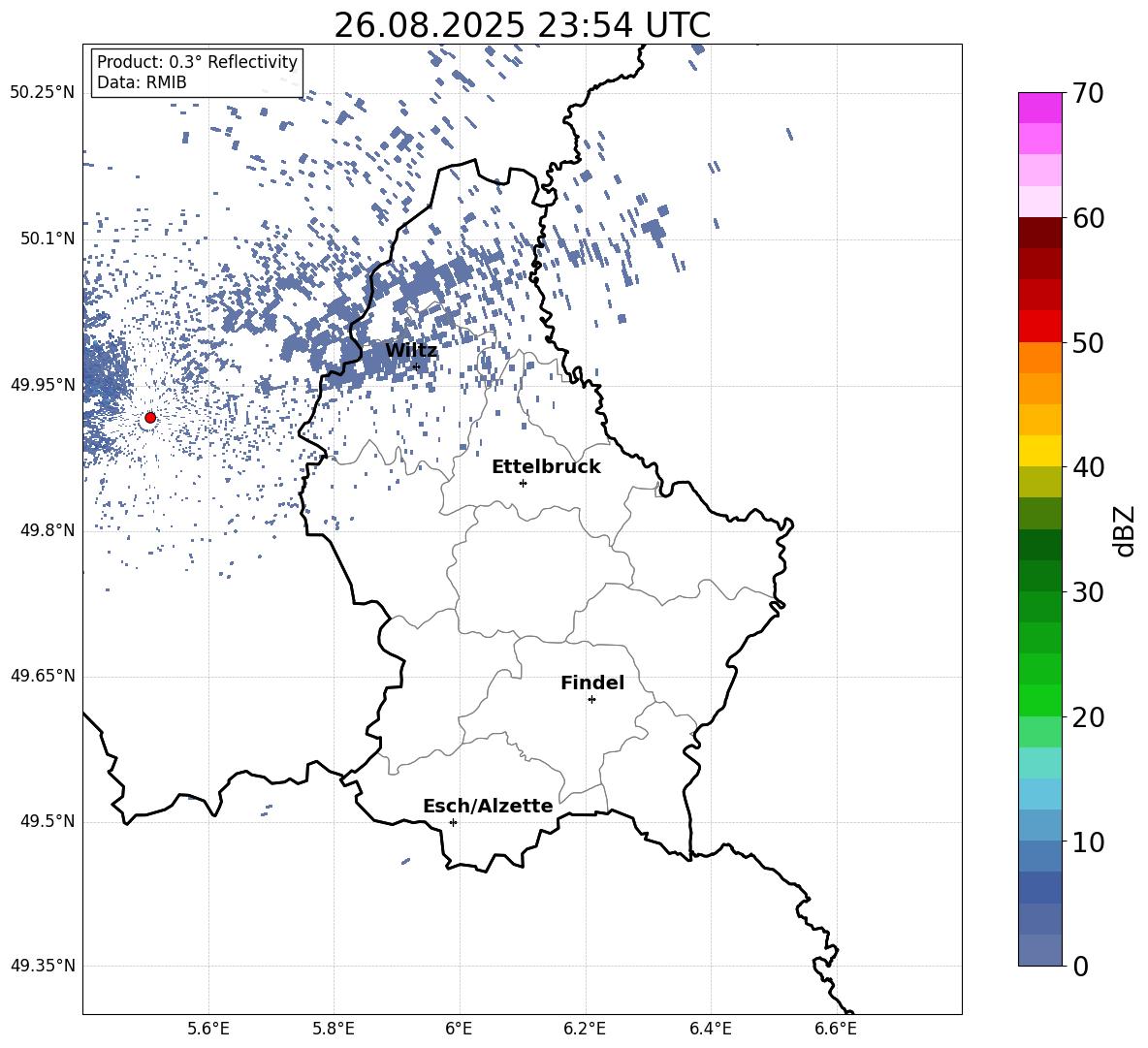This screenshot has height=1048, width=1148.
Task: Click the 6°E longitude label
Action: click(460, 1029)
